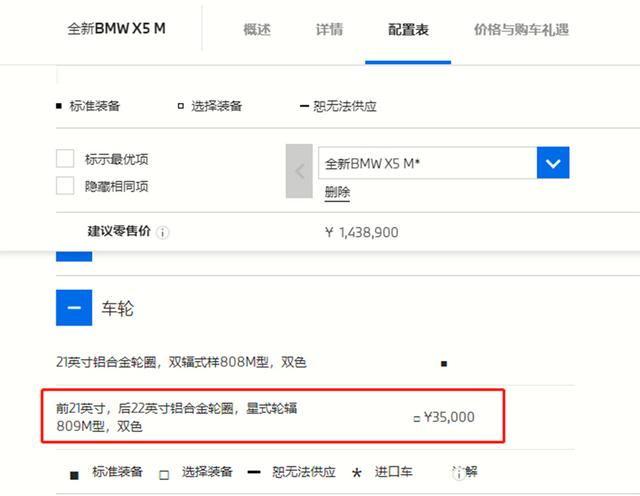Click the info icon beside 解 at bottom
640x496 pixels.
459,474
